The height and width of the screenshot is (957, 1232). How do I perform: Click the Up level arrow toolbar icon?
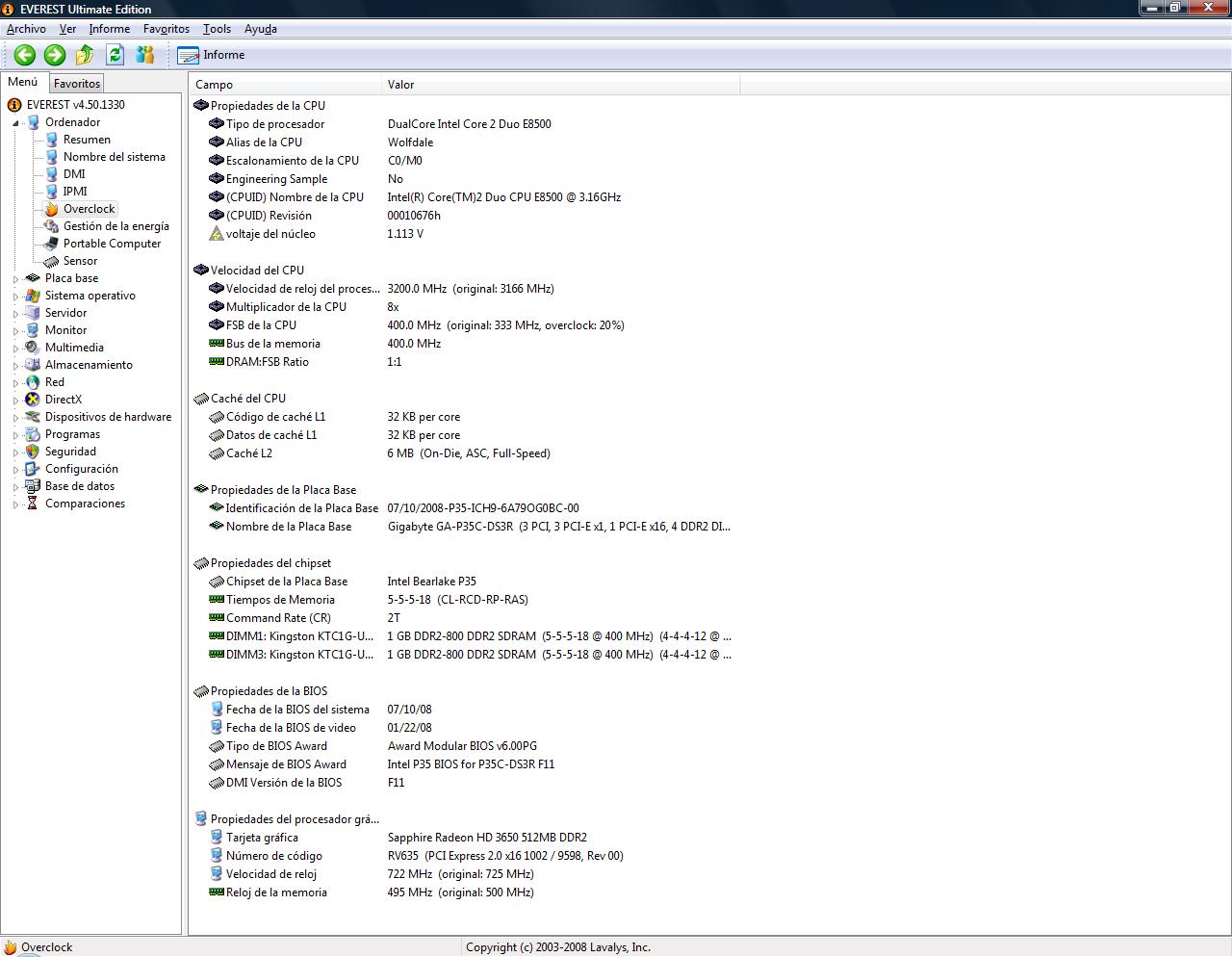tap(85, 55)
